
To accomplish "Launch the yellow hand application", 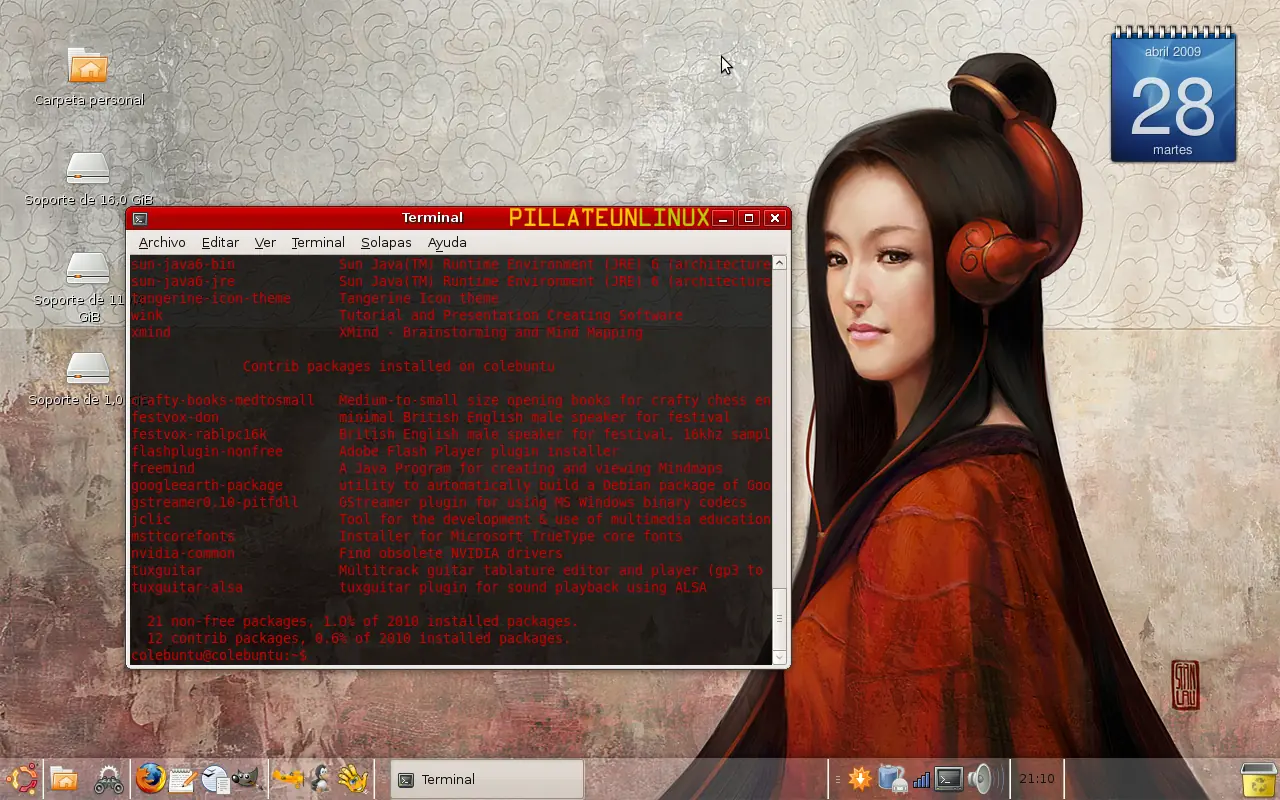I will (x=353, y=779).
